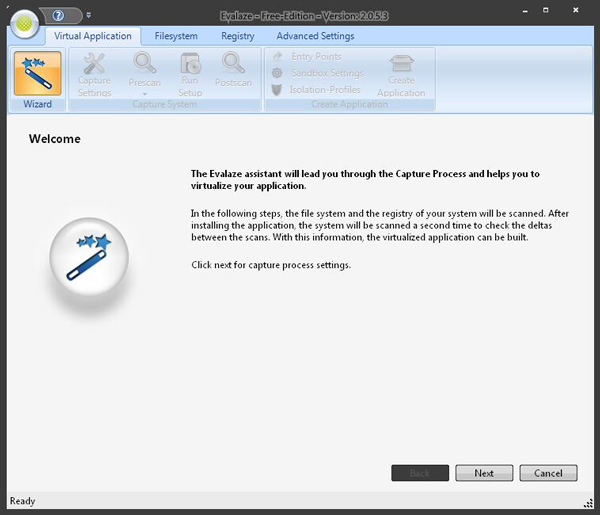Close the Evalaze window
The height and width of the screenshot is (515, 600).
click(576, 10)
